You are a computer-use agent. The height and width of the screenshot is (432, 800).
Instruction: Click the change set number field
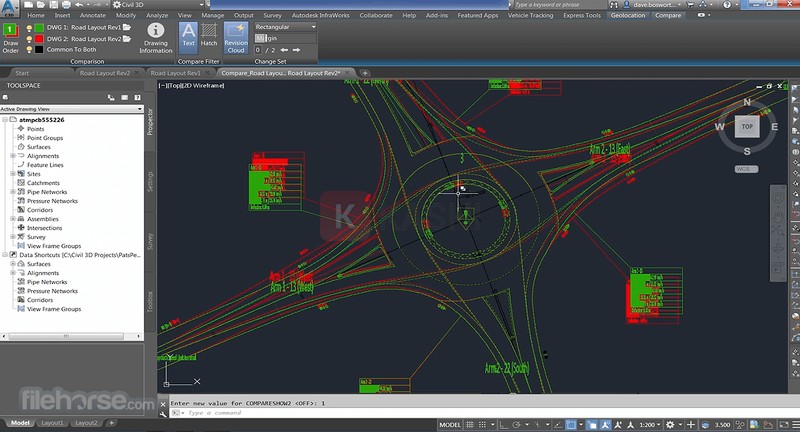pyautogui.click(x=258, y=50)
